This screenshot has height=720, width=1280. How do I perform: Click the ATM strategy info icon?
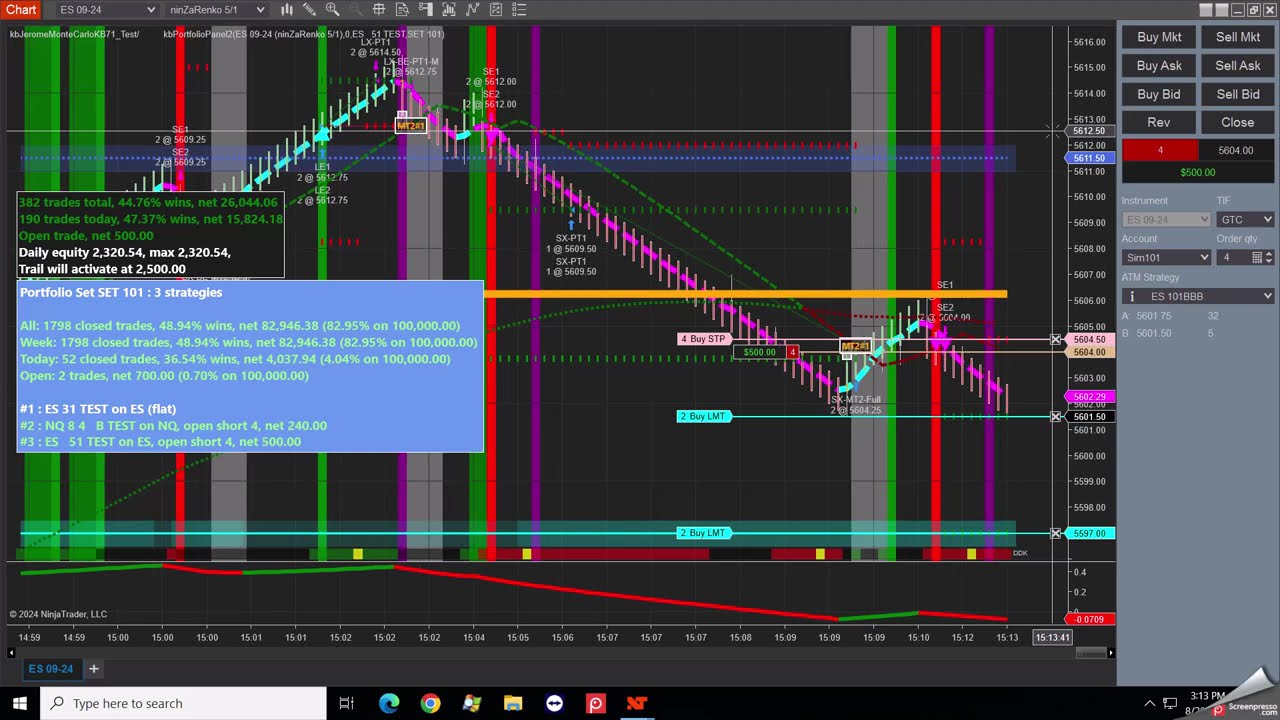pos(1132,296)
